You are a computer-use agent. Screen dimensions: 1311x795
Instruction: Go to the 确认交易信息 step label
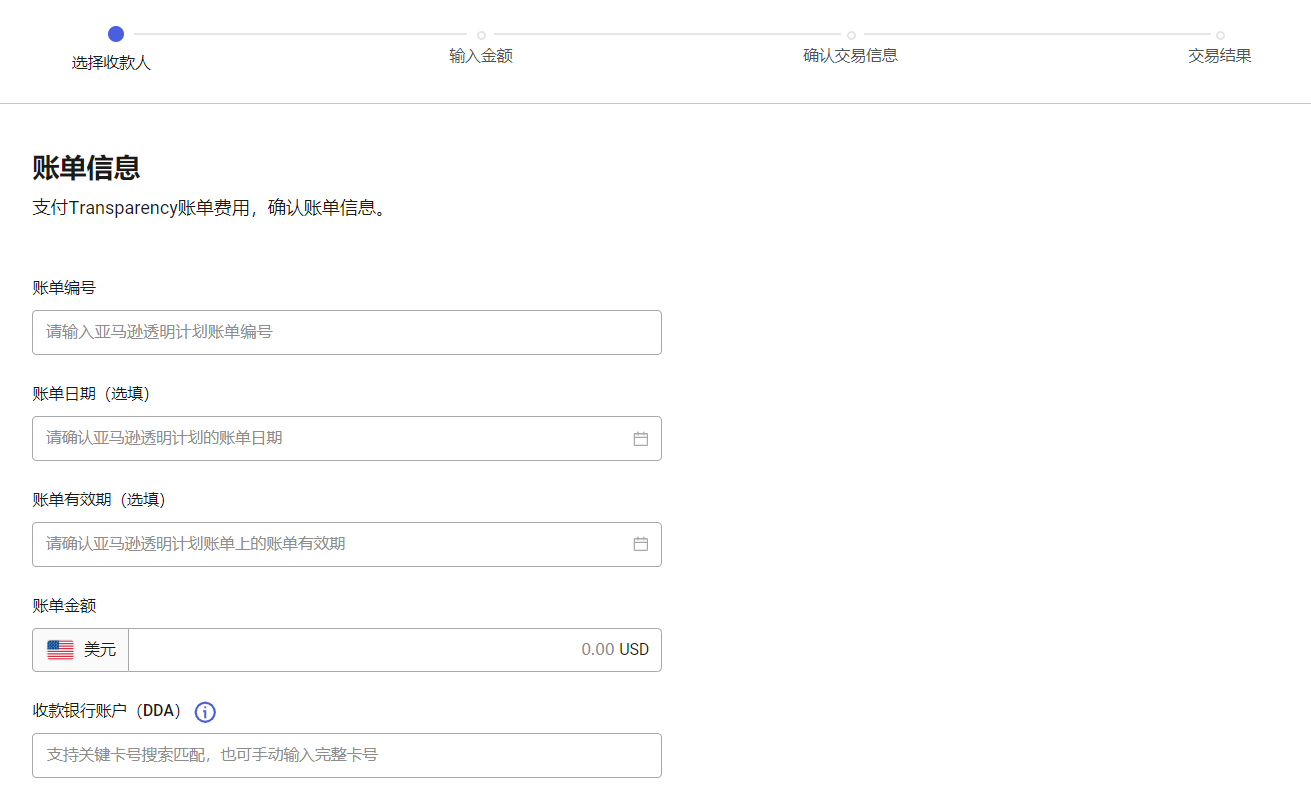(850, 56)
